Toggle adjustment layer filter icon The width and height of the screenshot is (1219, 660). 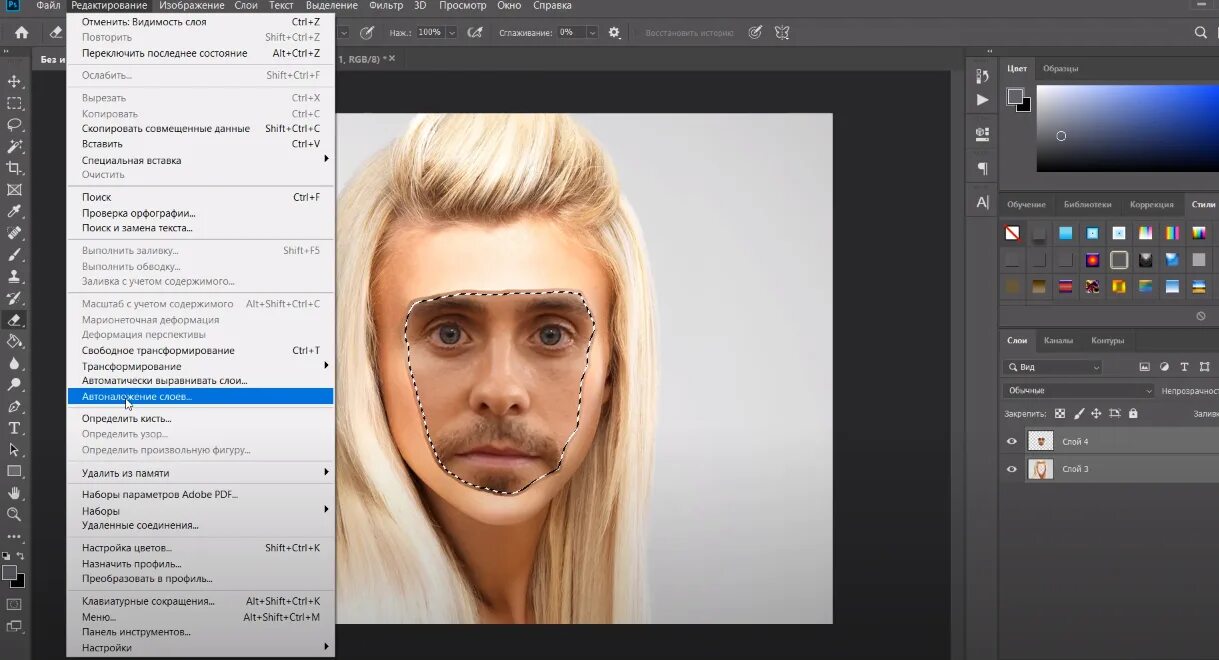click(1165, 367)
